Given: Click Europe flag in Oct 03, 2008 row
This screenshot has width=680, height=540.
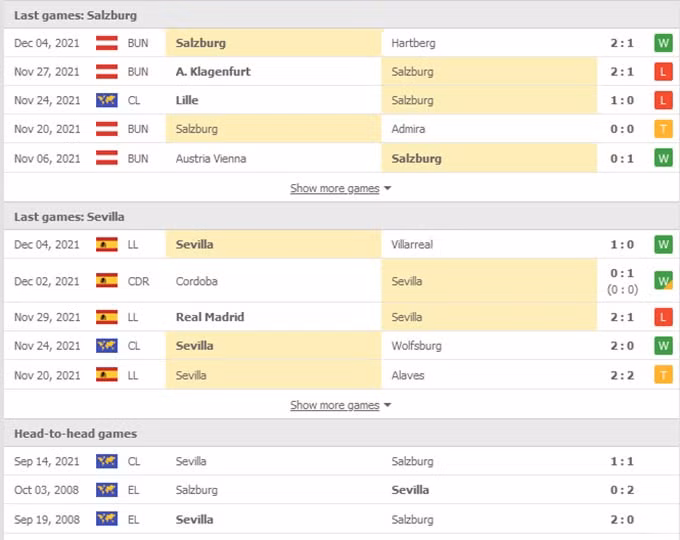Looking at the screenshot, I should [x=107, y=490].
